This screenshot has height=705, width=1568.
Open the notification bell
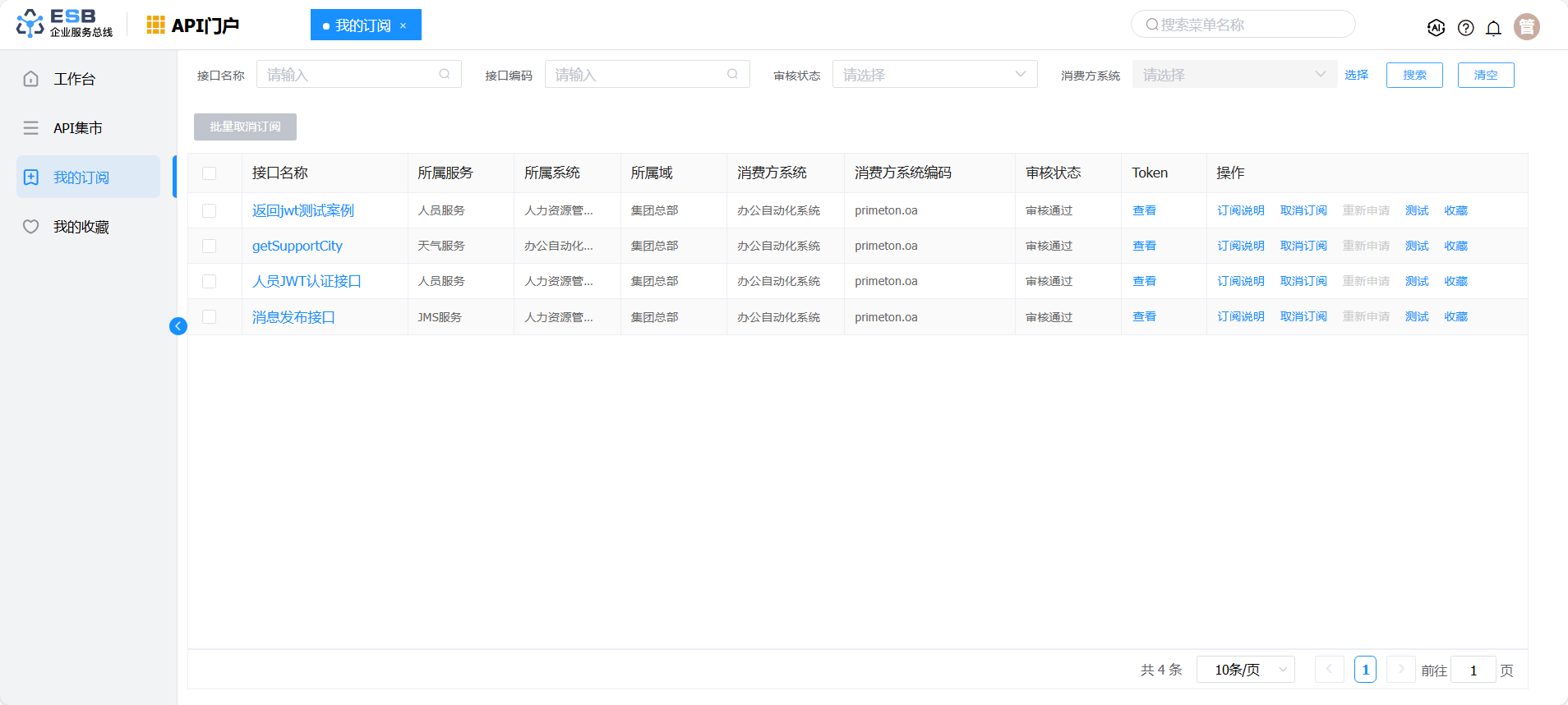[x=1493, y=28]
